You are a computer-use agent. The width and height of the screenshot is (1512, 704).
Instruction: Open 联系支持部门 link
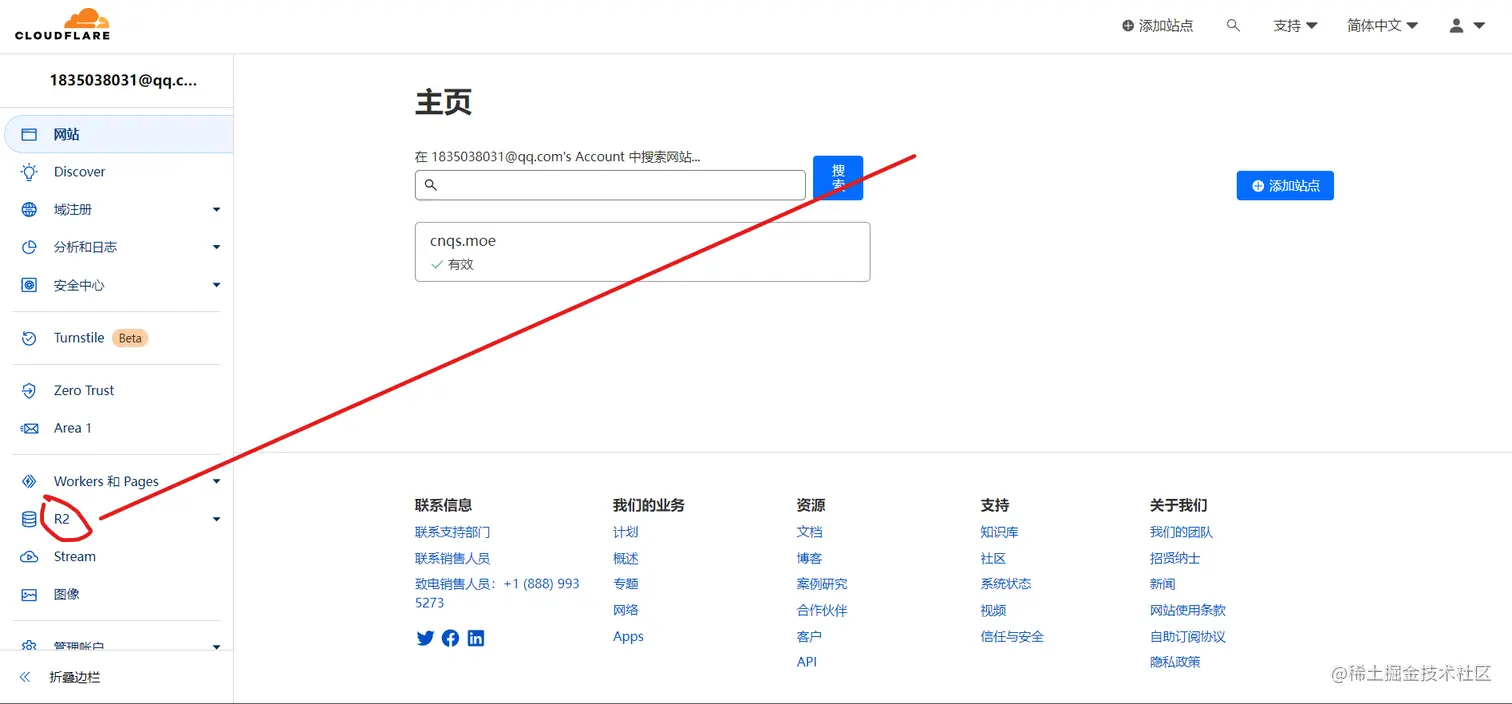click(x=453, y=532)
